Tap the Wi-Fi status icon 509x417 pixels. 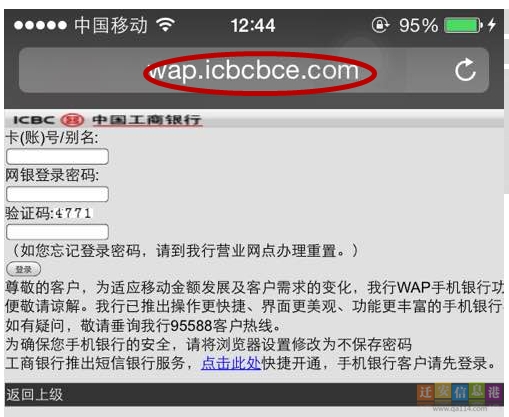tap(166, 25)
